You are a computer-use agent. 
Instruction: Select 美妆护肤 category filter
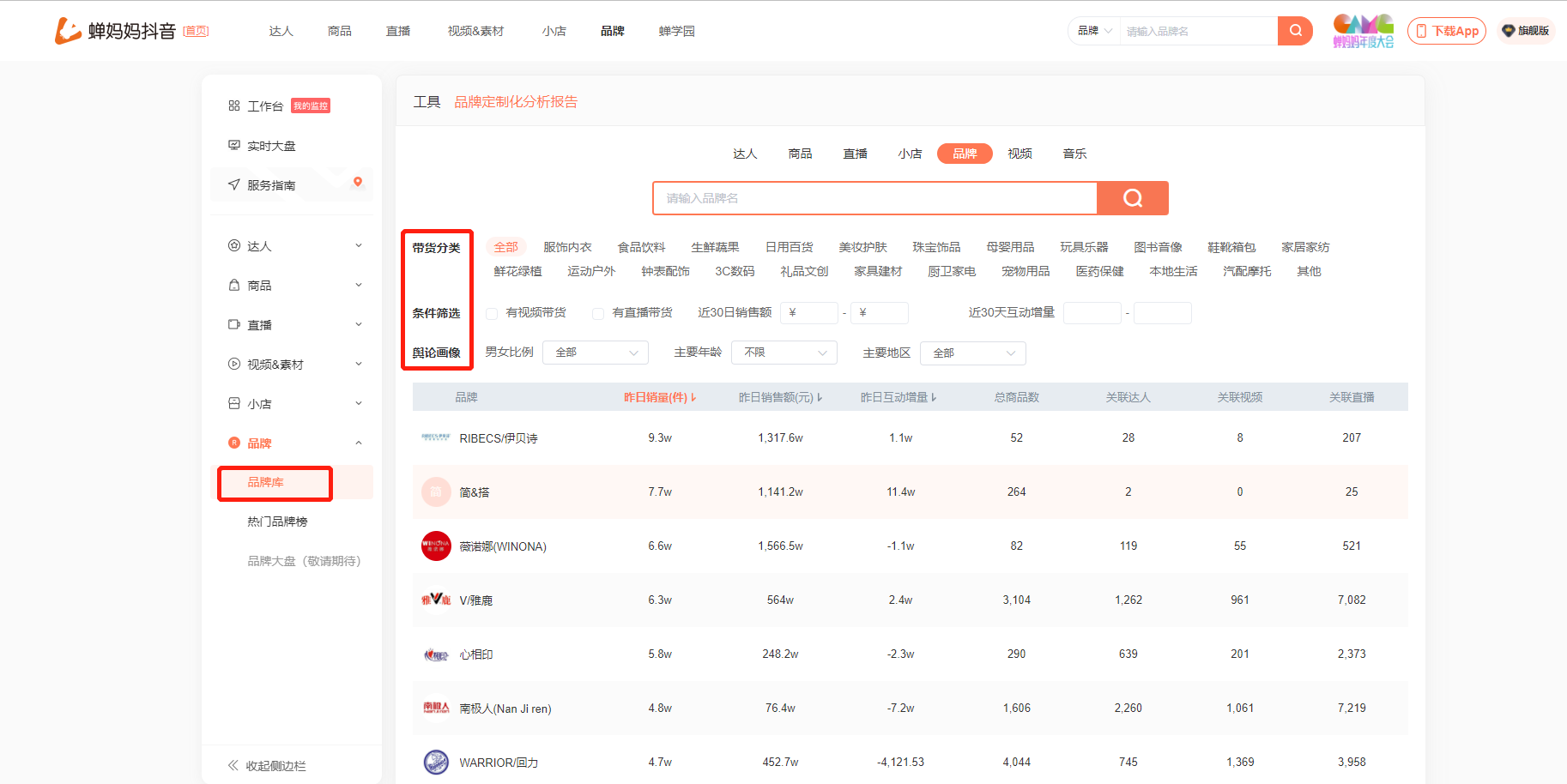[862, 247]
